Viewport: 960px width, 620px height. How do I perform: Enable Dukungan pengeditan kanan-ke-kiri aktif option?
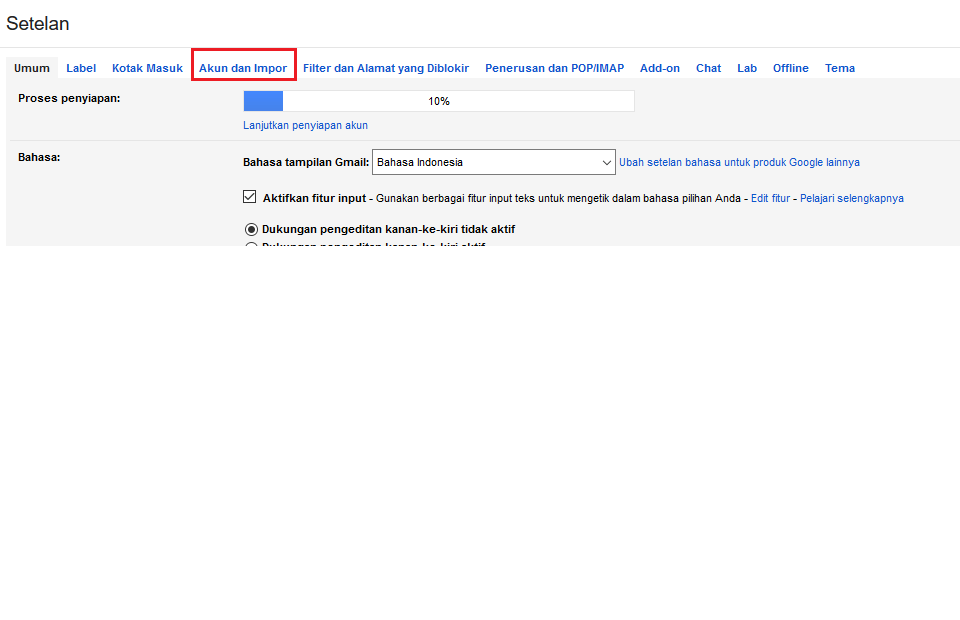tap(252, 247)
